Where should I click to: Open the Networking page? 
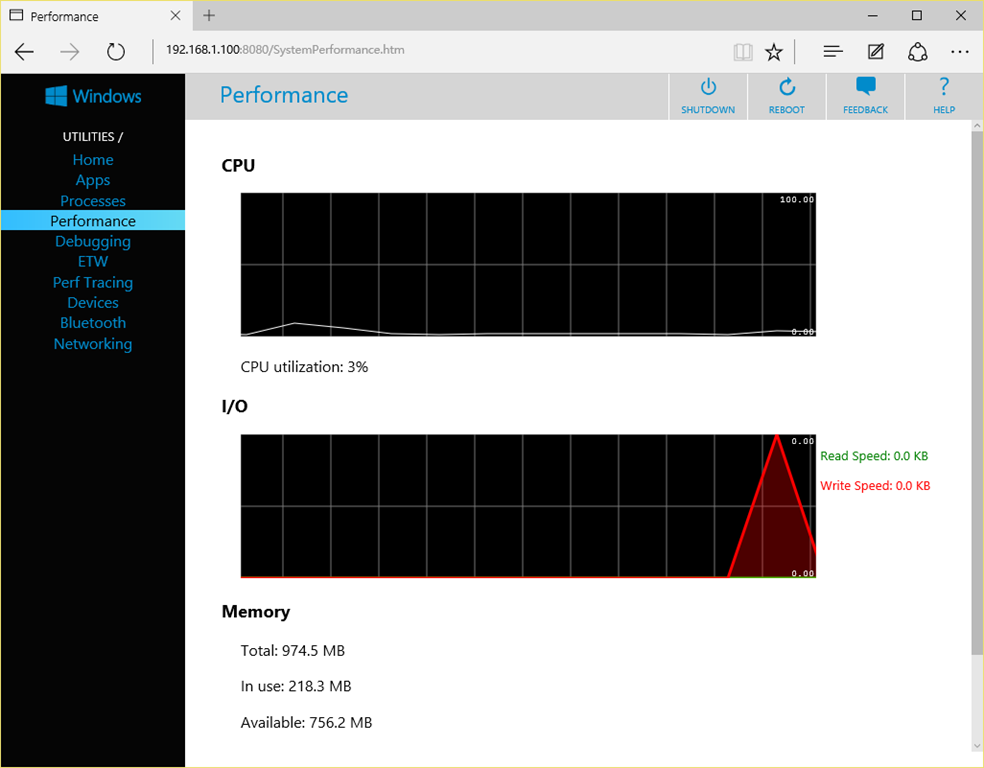(93, 344)
